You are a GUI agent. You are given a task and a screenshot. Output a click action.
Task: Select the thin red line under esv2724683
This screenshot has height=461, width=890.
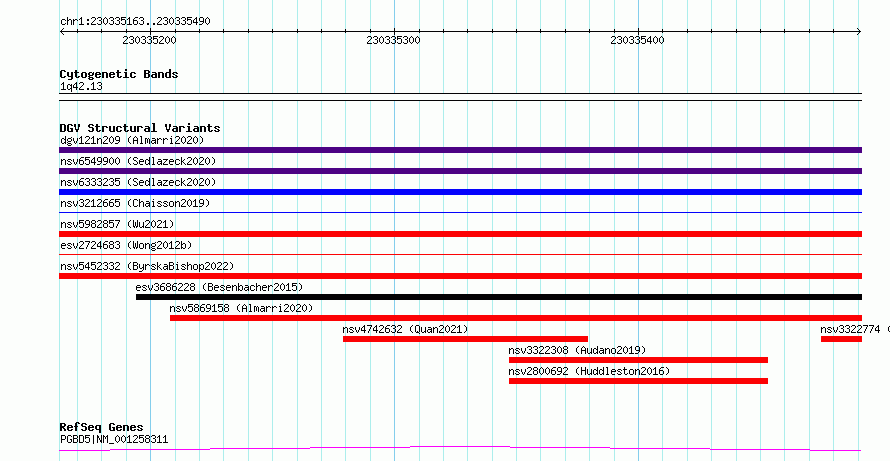(460, 254)
